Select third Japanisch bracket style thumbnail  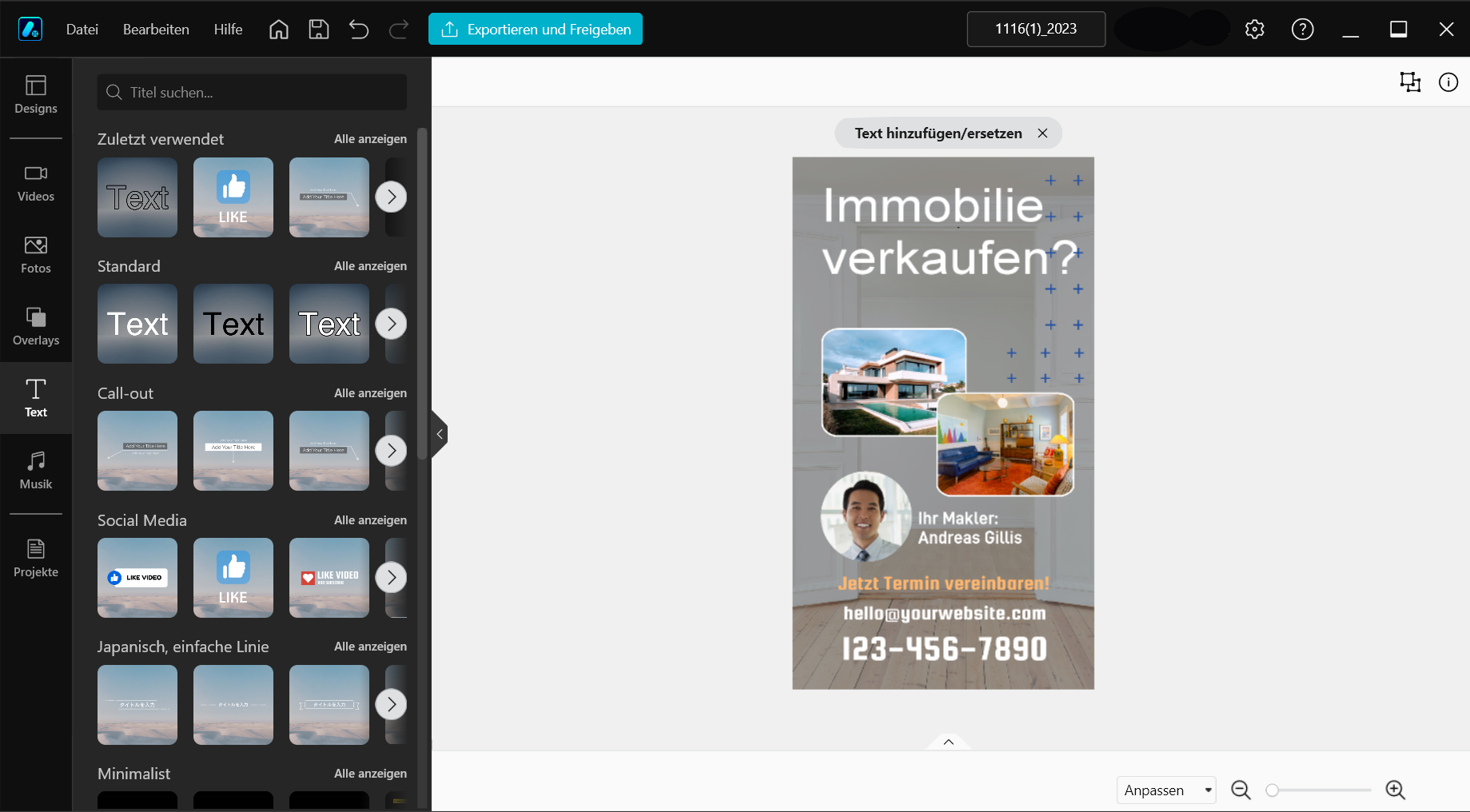tap(329, 705)
